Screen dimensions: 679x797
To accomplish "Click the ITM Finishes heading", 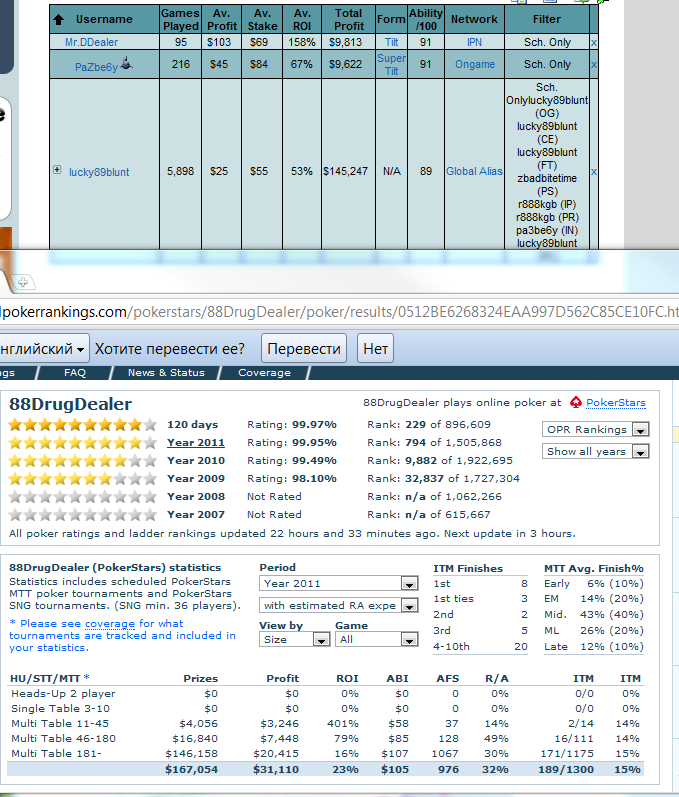I will 468,568.
